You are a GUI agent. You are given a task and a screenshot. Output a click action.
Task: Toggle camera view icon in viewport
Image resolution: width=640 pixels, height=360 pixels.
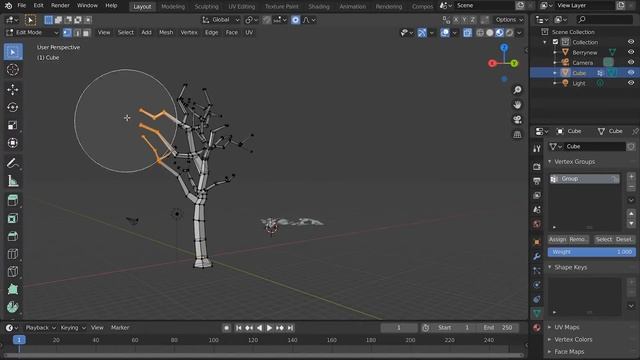517,120
